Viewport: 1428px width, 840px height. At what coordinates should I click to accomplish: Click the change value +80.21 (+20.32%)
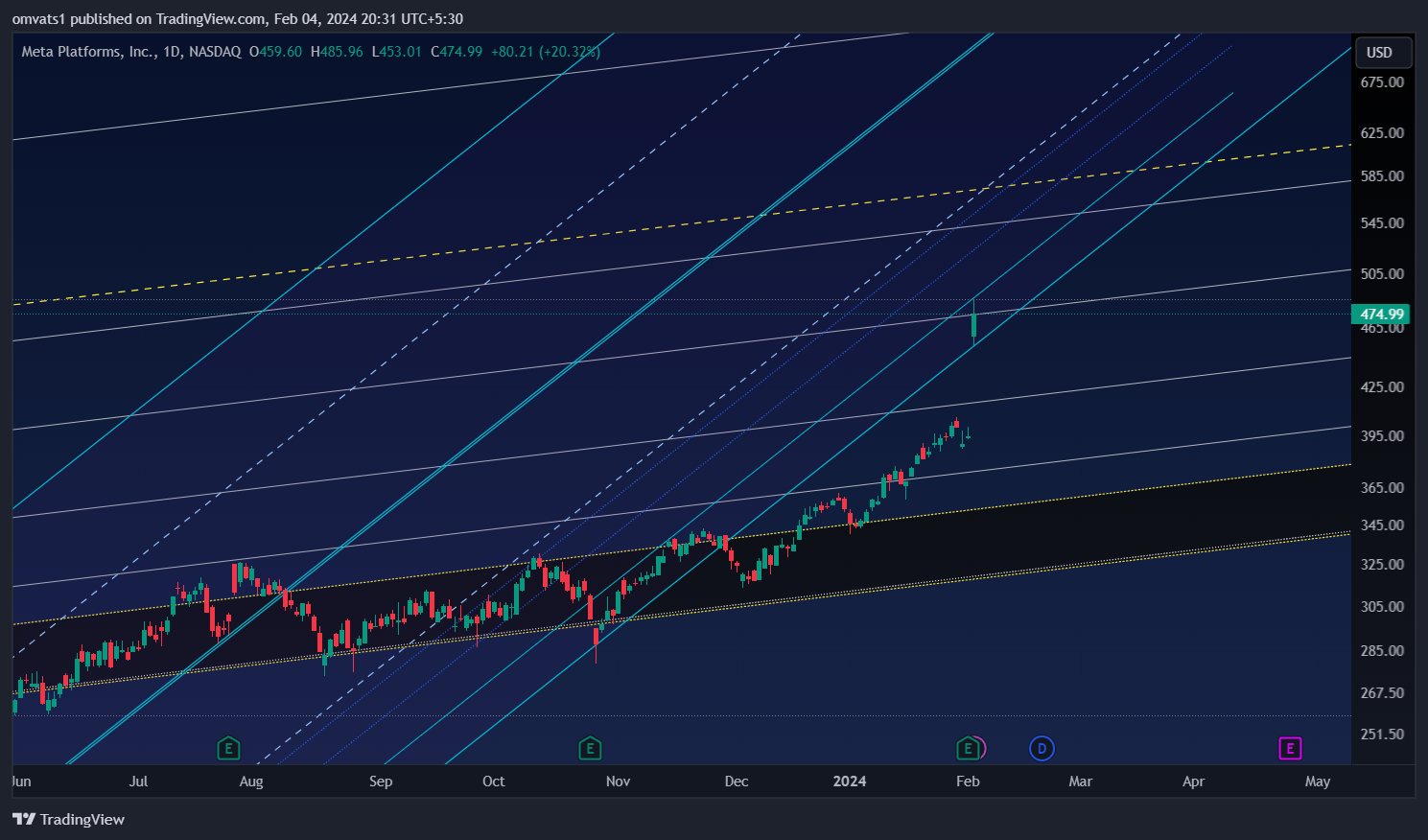click(x=546, y=52)
